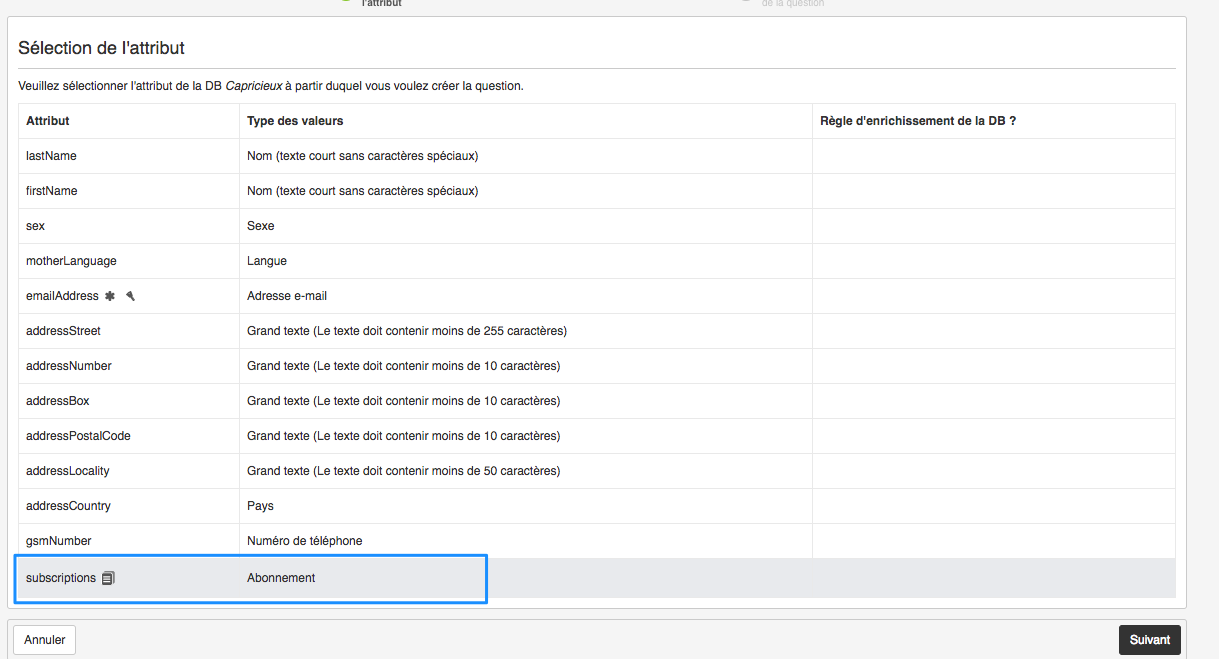Viewport: 1219px width, 659px height.
Task: Select the addressPostalCode attribute row
Action: tap(128, 435)
